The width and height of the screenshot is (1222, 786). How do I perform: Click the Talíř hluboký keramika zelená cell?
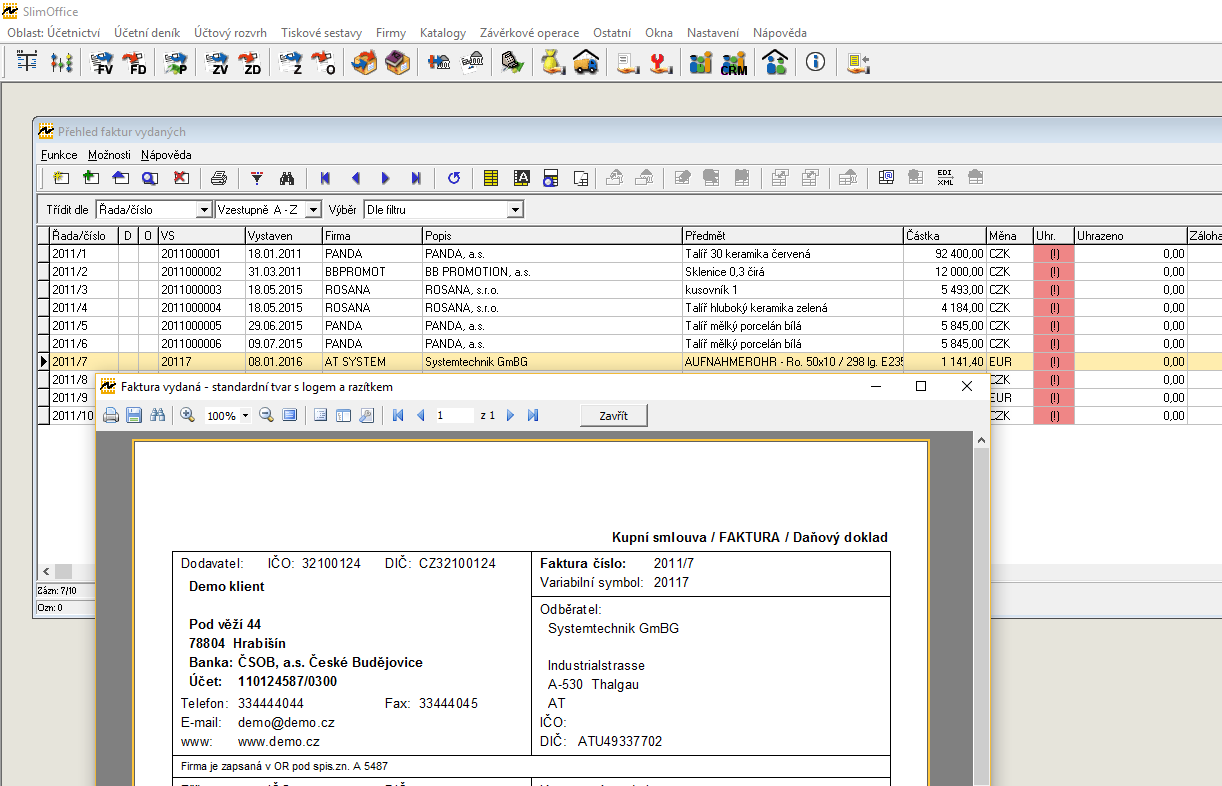pos(792,308)
